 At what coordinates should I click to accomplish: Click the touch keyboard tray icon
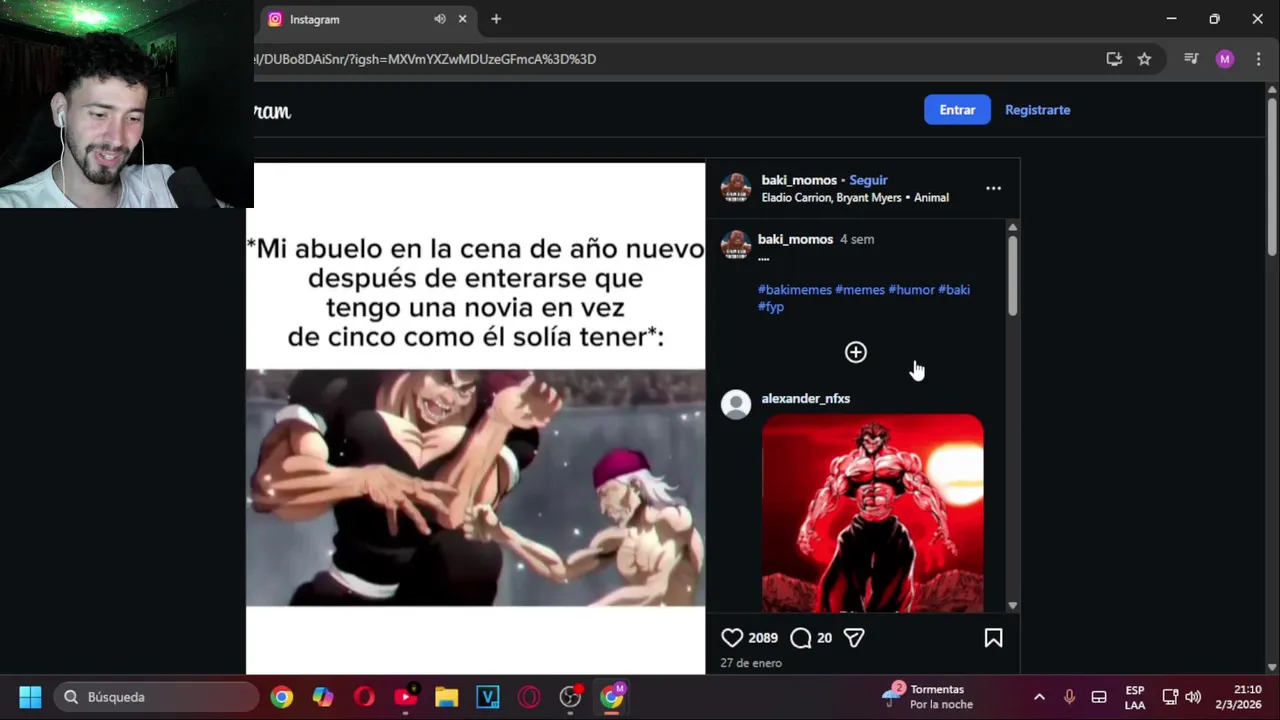pos(1099,697)
